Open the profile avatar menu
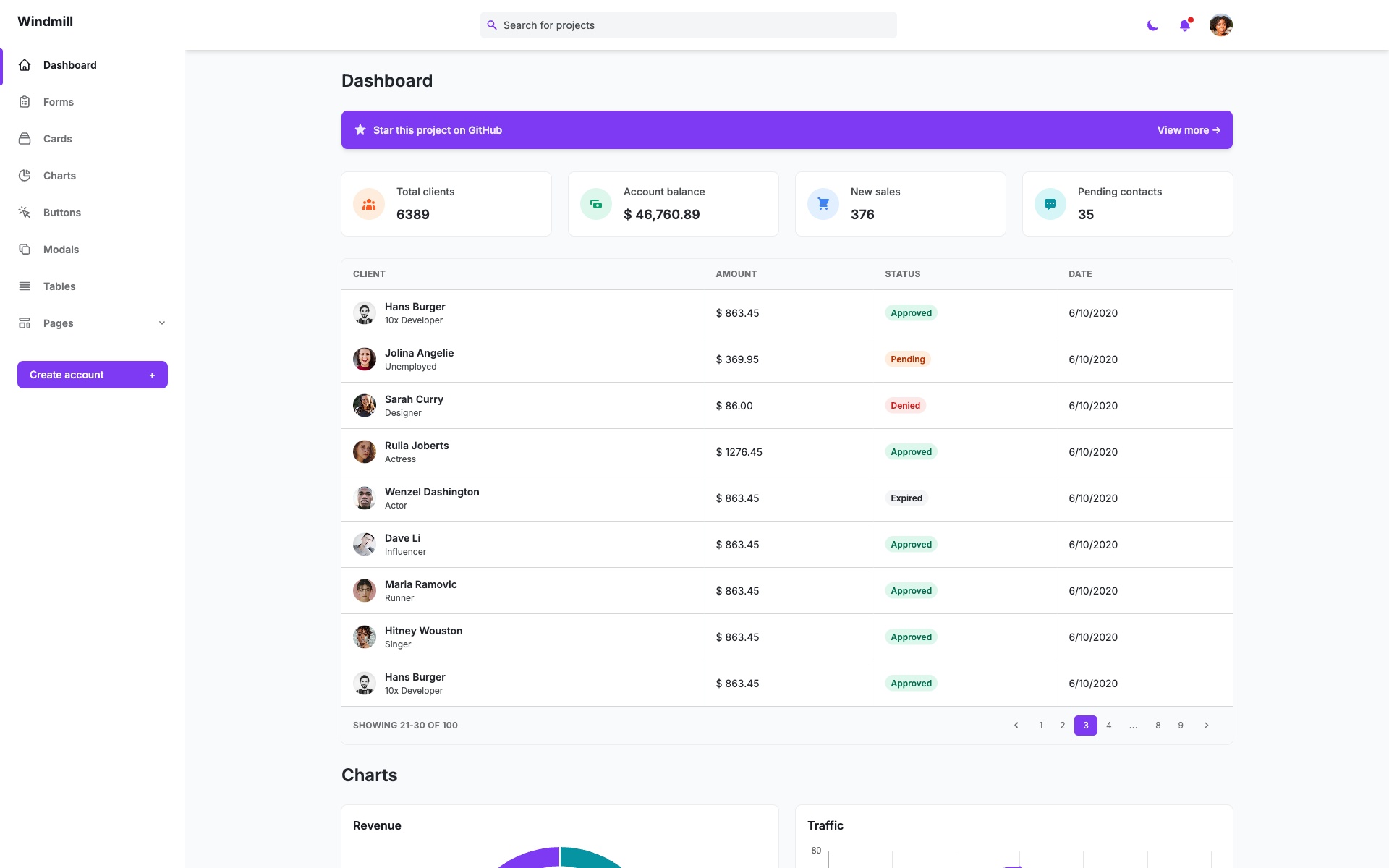 click(1220, 25)
